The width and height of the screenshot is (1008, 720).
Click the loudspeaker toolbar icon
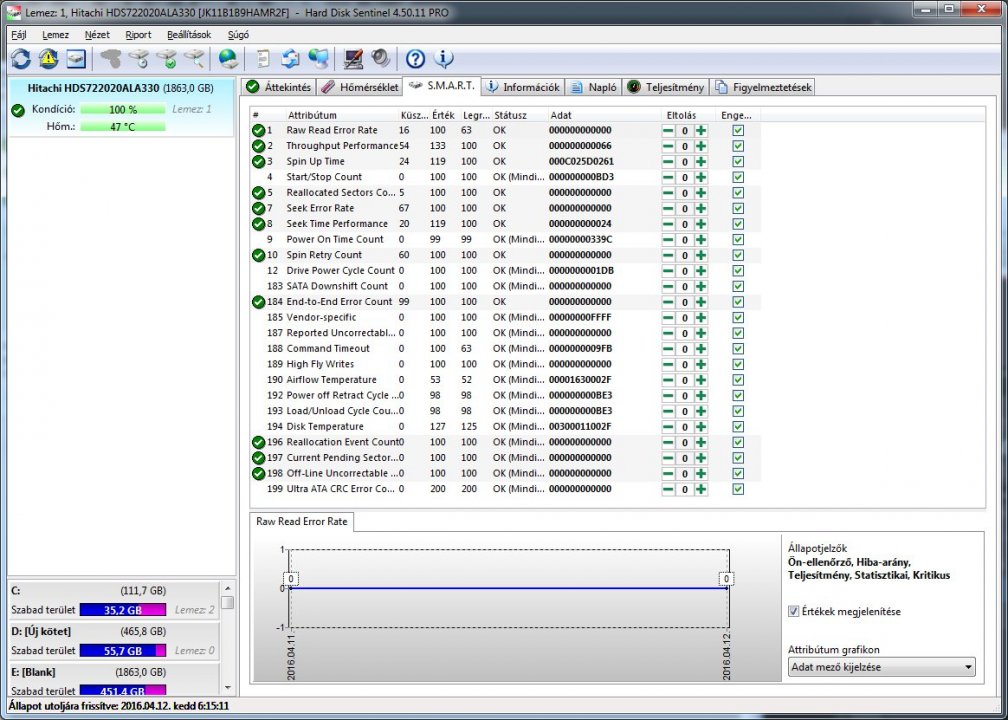(x=381, y=59)
